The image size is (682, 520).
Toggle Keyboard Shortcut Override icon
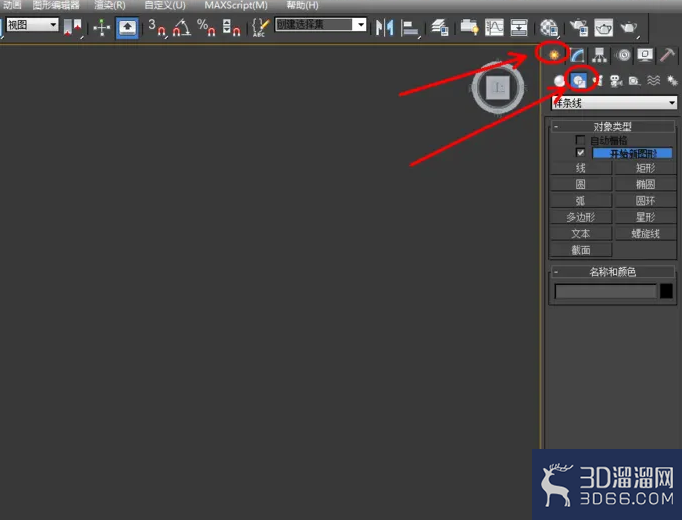pos(127,28)
